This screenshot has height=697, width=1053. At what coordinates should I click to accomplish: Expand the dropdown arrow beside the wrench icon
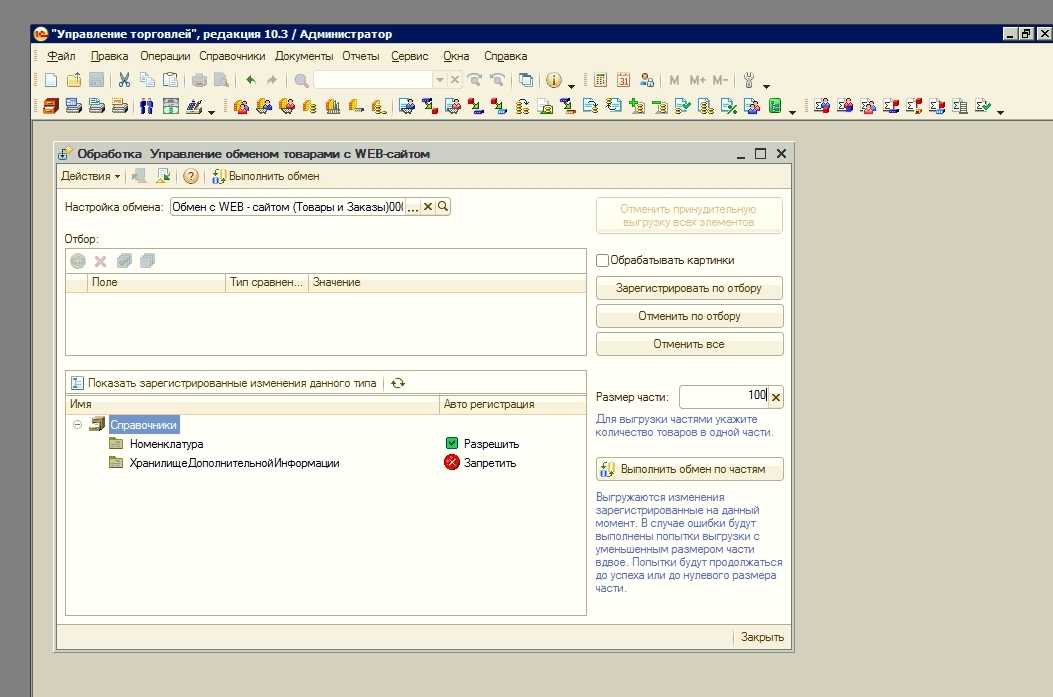pyautogui.click(x=766, y=85)
